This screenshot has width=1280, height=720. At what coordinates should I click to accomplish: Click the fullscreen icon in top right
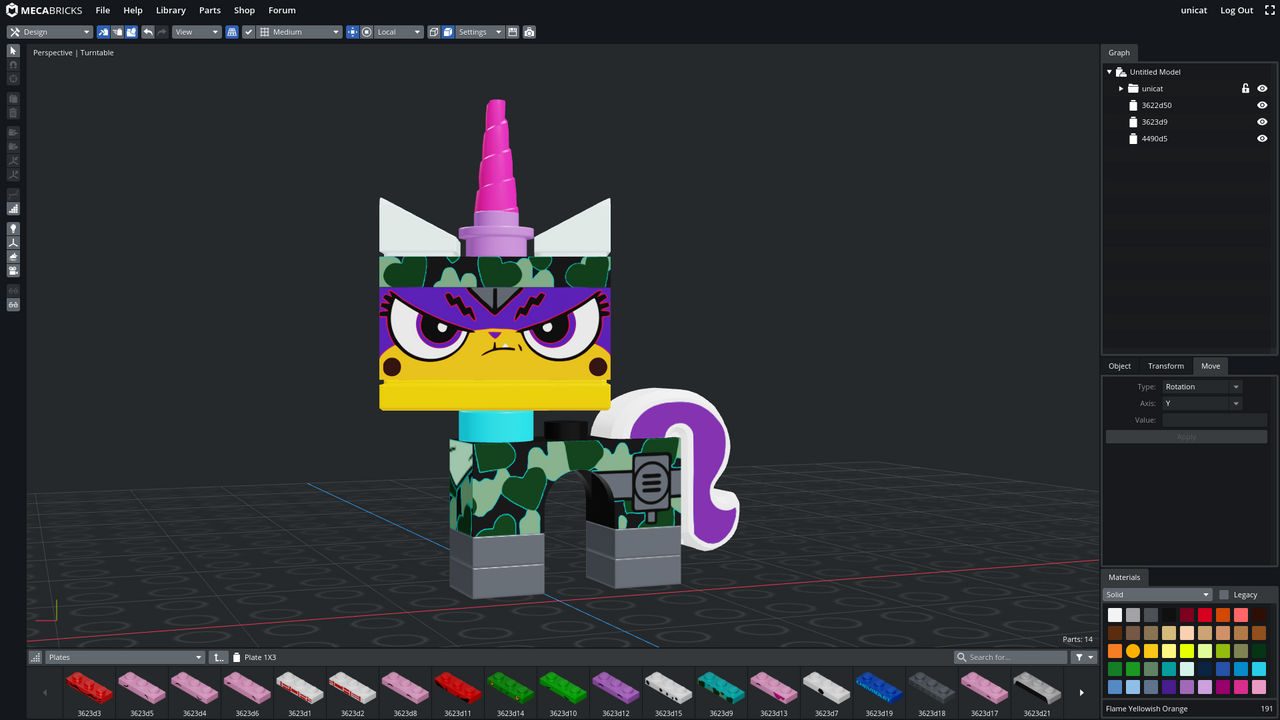tap(1270, 10)
